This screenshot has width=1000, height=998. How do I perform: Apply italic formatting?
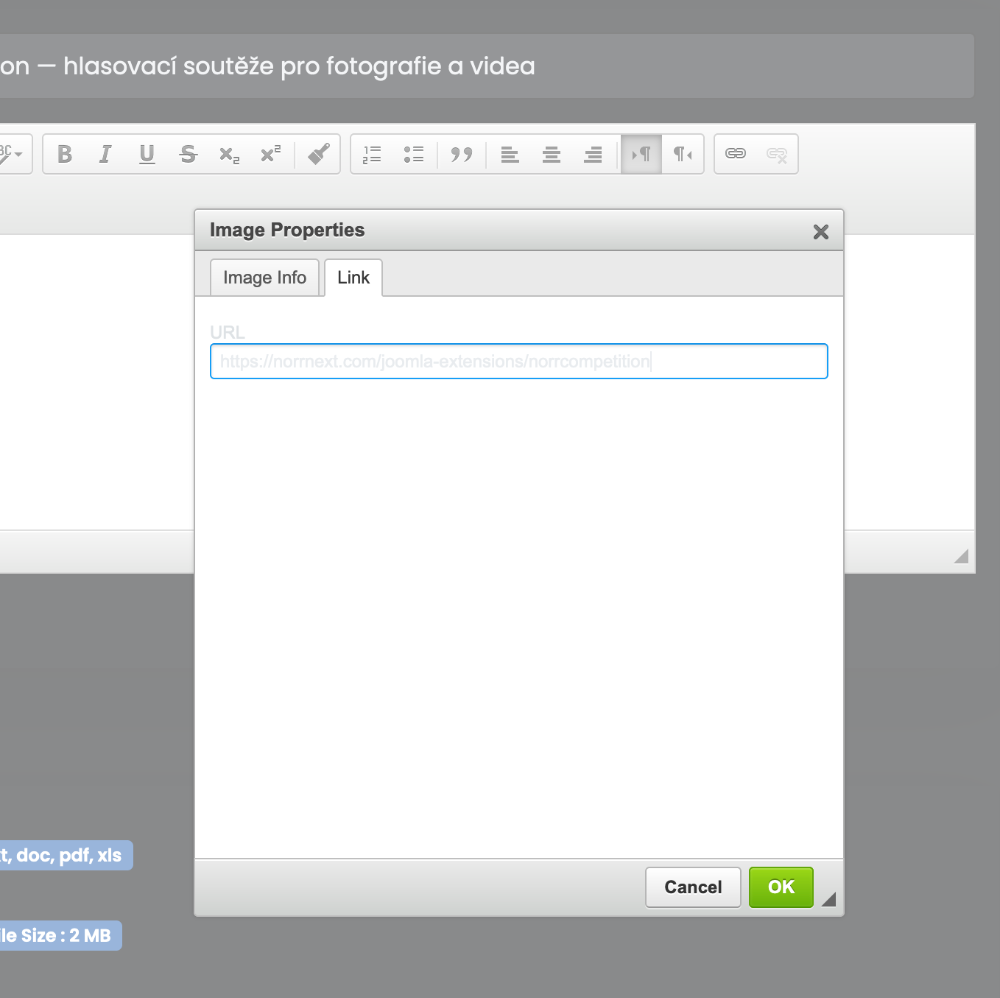(x=105, y=154)
